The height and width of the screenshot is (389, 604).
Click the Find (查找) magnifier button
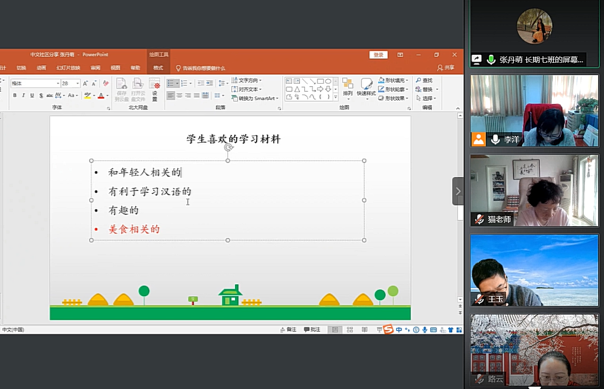(x=424, y=80)
